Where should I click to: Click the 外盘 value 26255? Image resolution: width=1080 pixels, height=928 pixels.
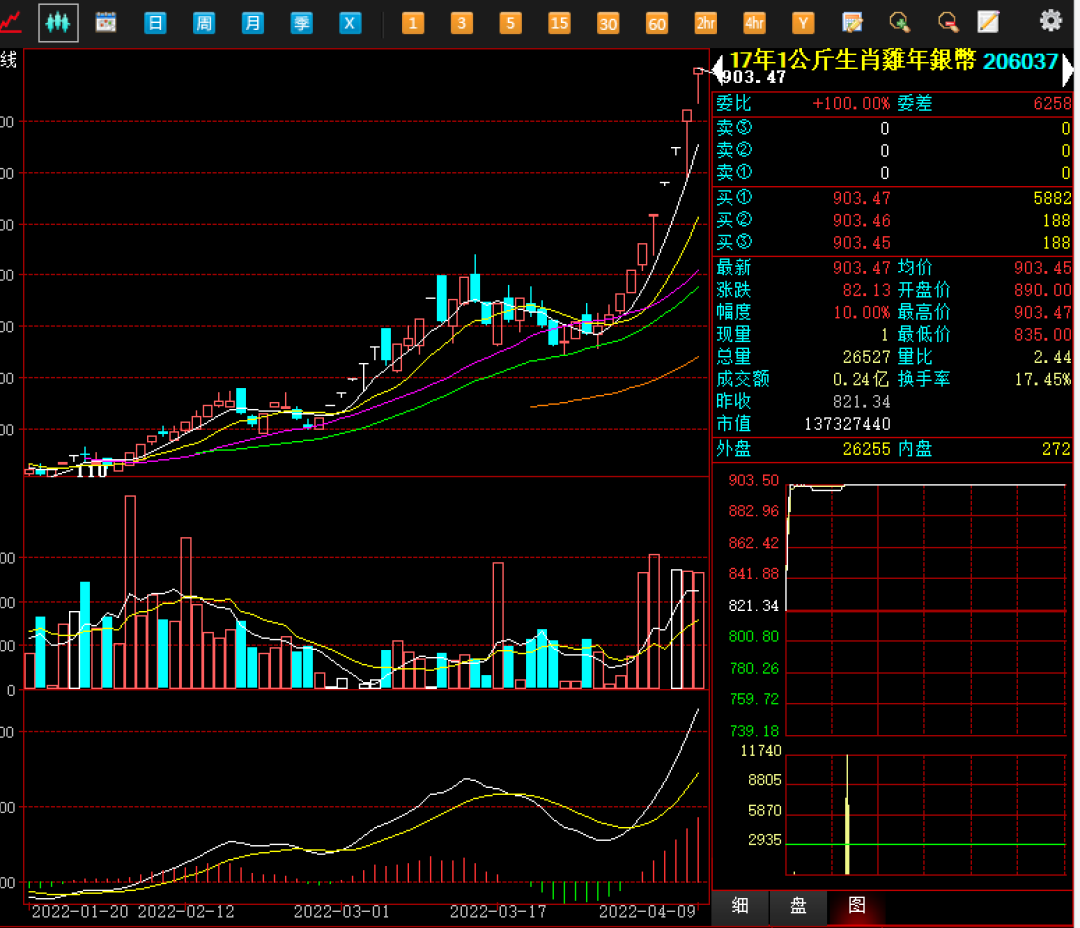(x=866, y=449)
